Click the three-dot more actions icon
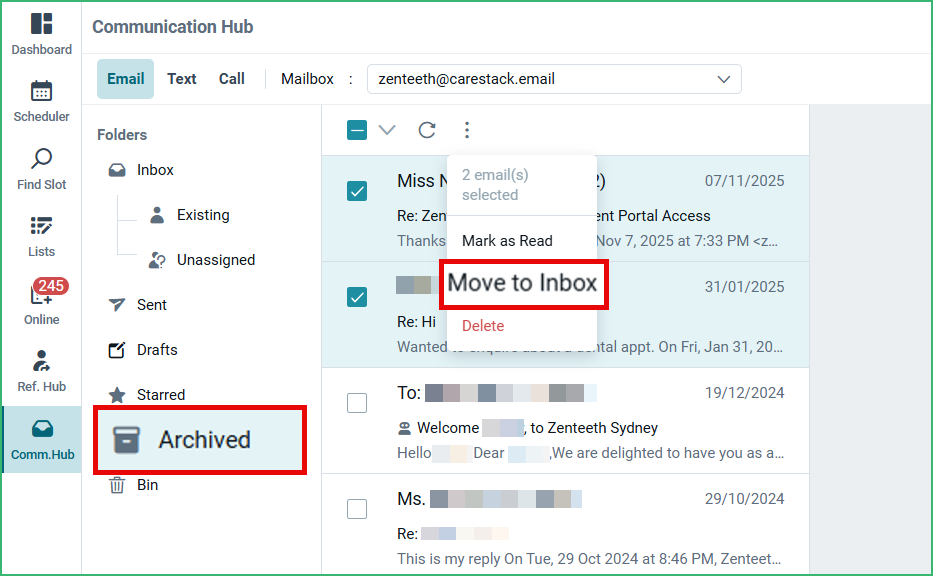Image resolution: width=933 pixels, height=576 pixels. (x=467, y=130)
